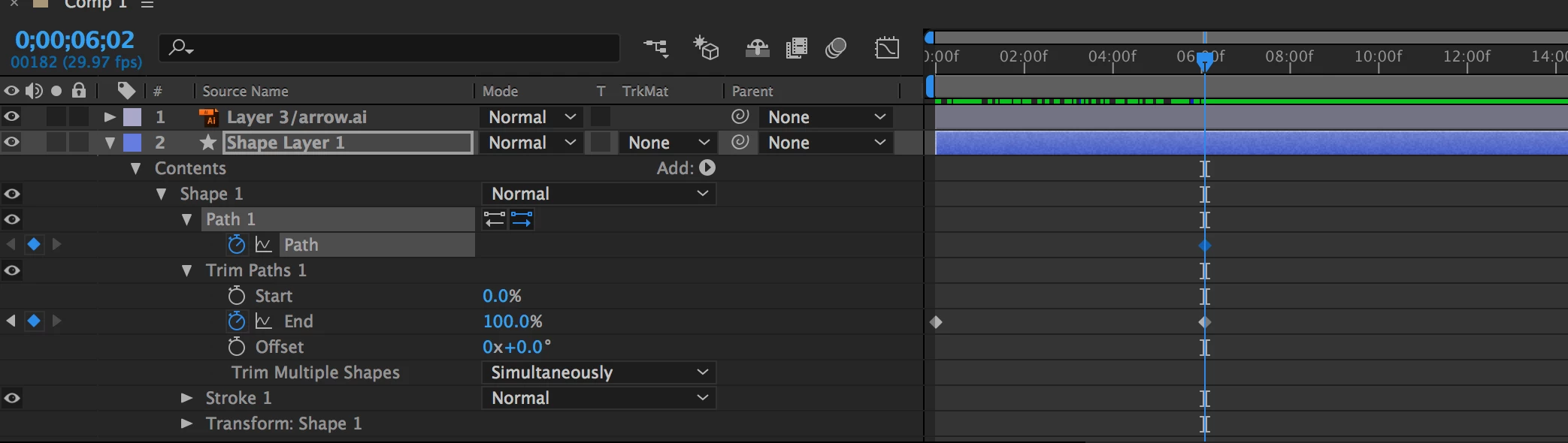
Task: Collapse the Trim Paths 1 group
Action: (x=187, y=270)
